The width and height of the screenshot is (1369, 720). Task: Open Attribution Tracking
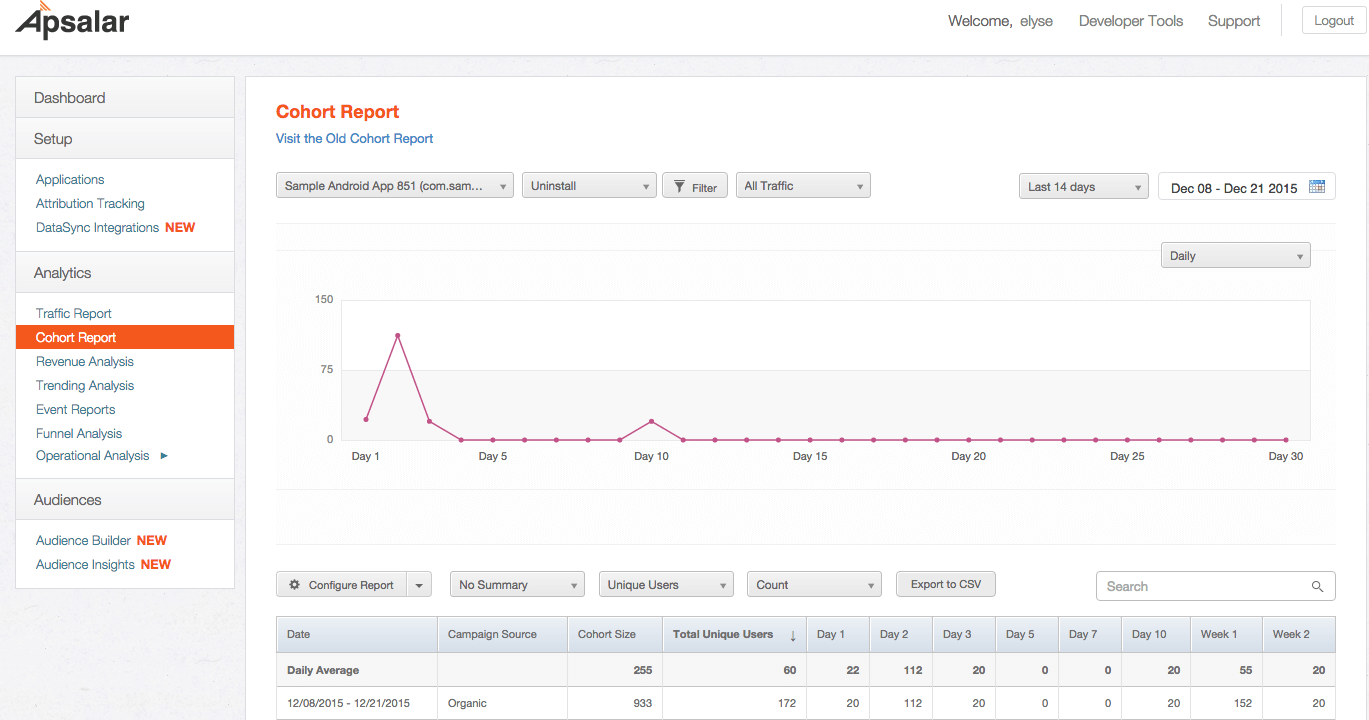click(x=90, y=204)
